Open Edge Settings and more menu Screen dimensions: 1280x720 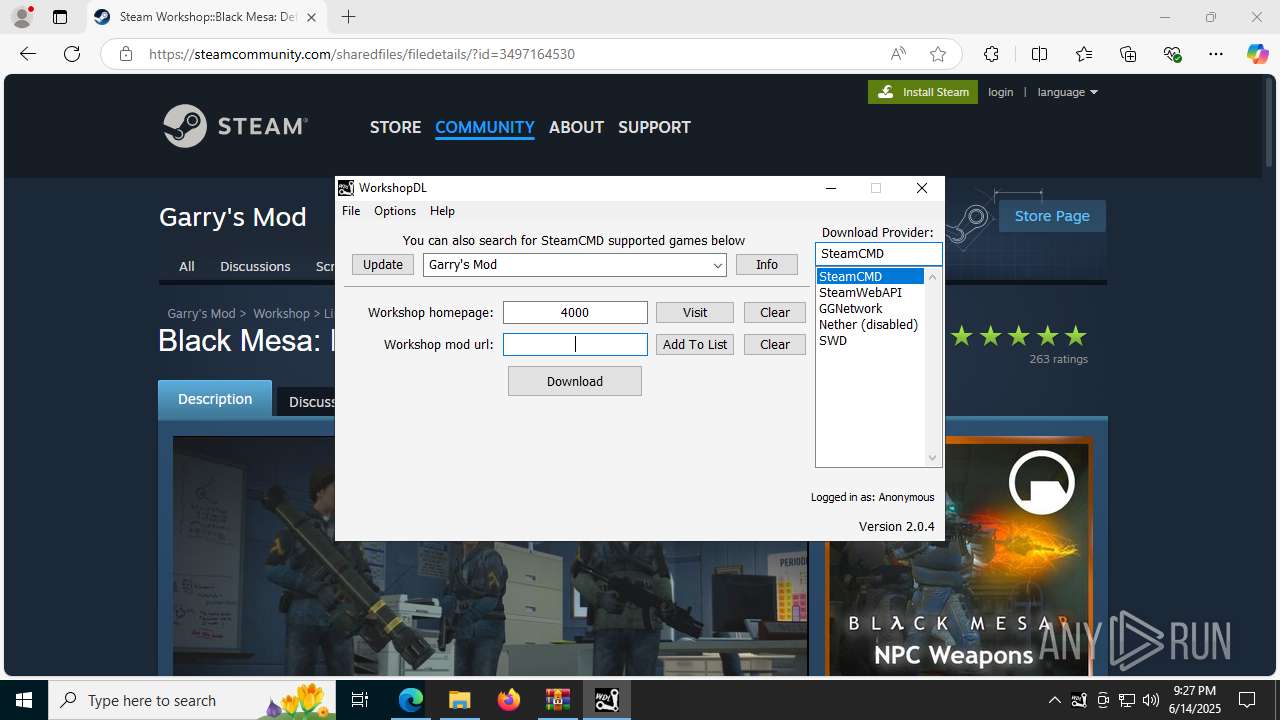[1216, 54]
